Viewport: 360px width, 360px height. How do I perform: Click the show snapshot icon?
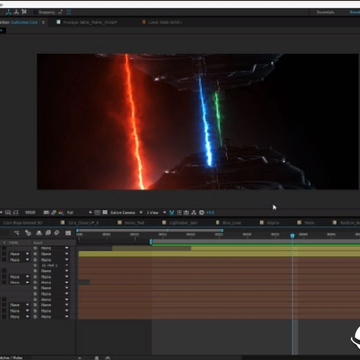53,213
